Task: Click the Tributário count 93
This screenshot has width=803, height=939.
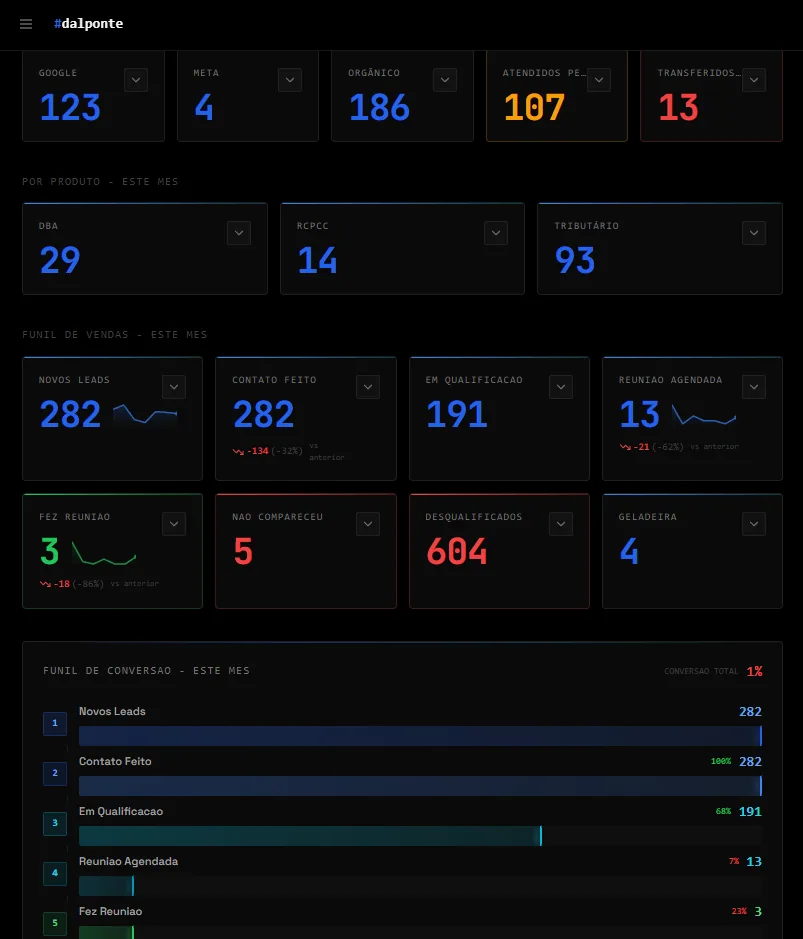Action: [575, 261]
